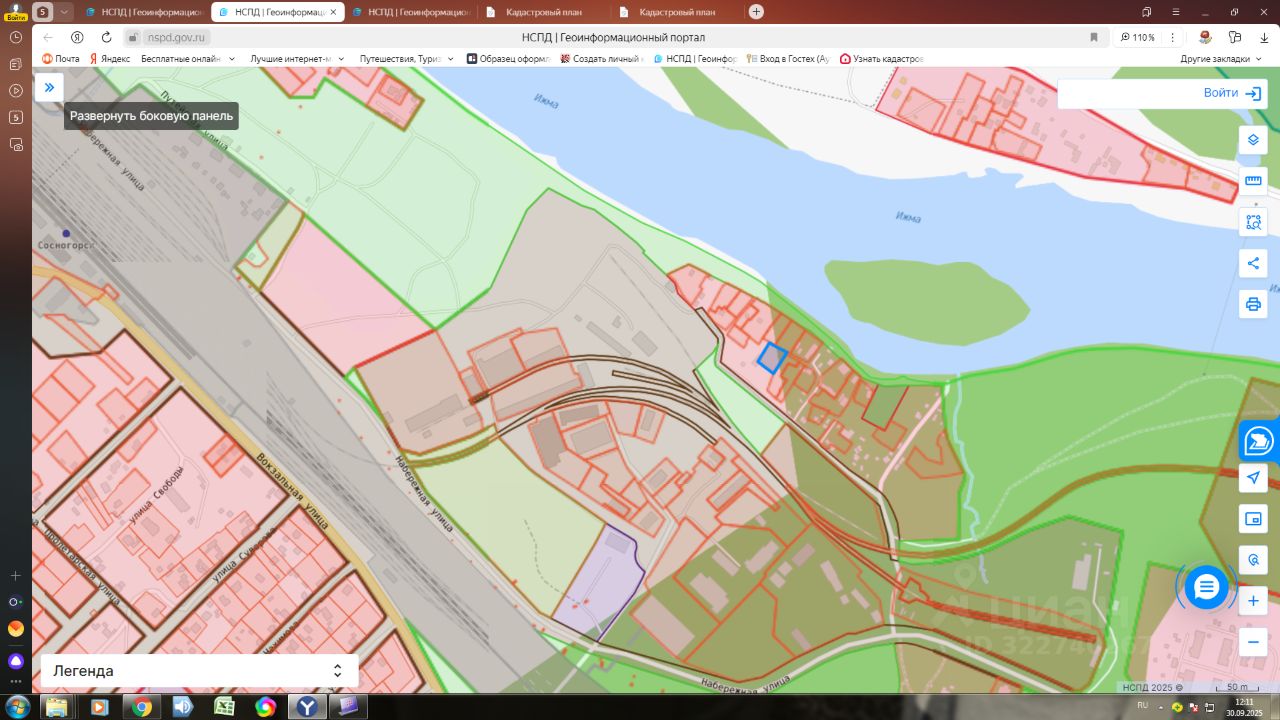Click the circular search-nearby map tool
Screen dimensions: 1280x720
click(1253, 559)
